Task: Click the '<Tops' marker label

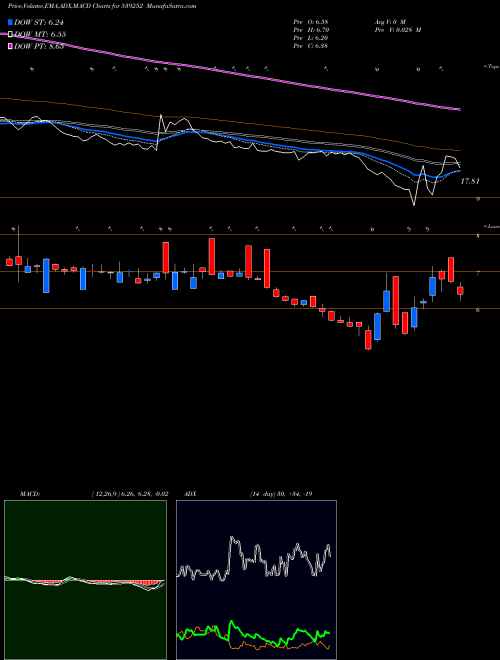Action: [492, 67]
